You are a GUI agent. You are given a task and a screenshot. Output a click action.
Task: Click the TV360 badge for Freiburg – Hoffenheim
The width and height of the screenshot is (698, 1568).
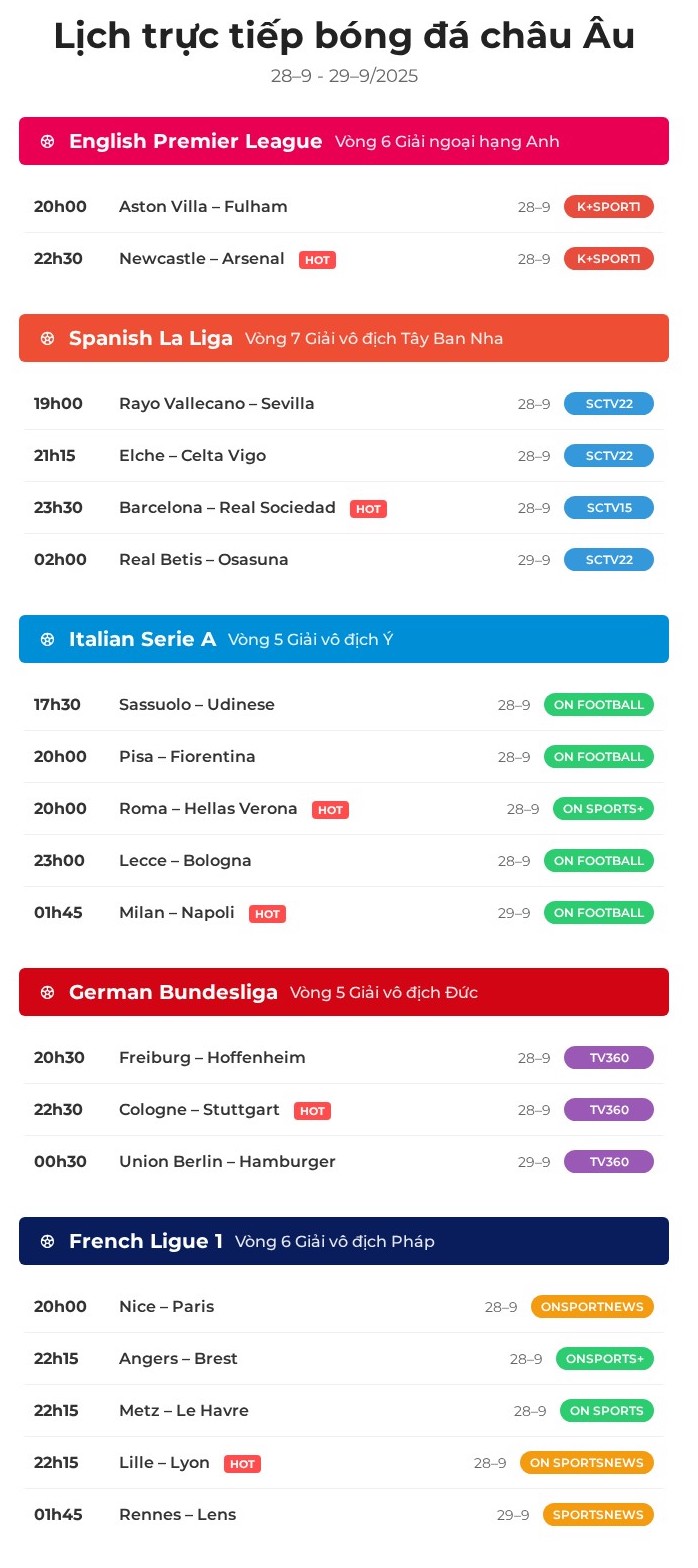pos(608,1058)
